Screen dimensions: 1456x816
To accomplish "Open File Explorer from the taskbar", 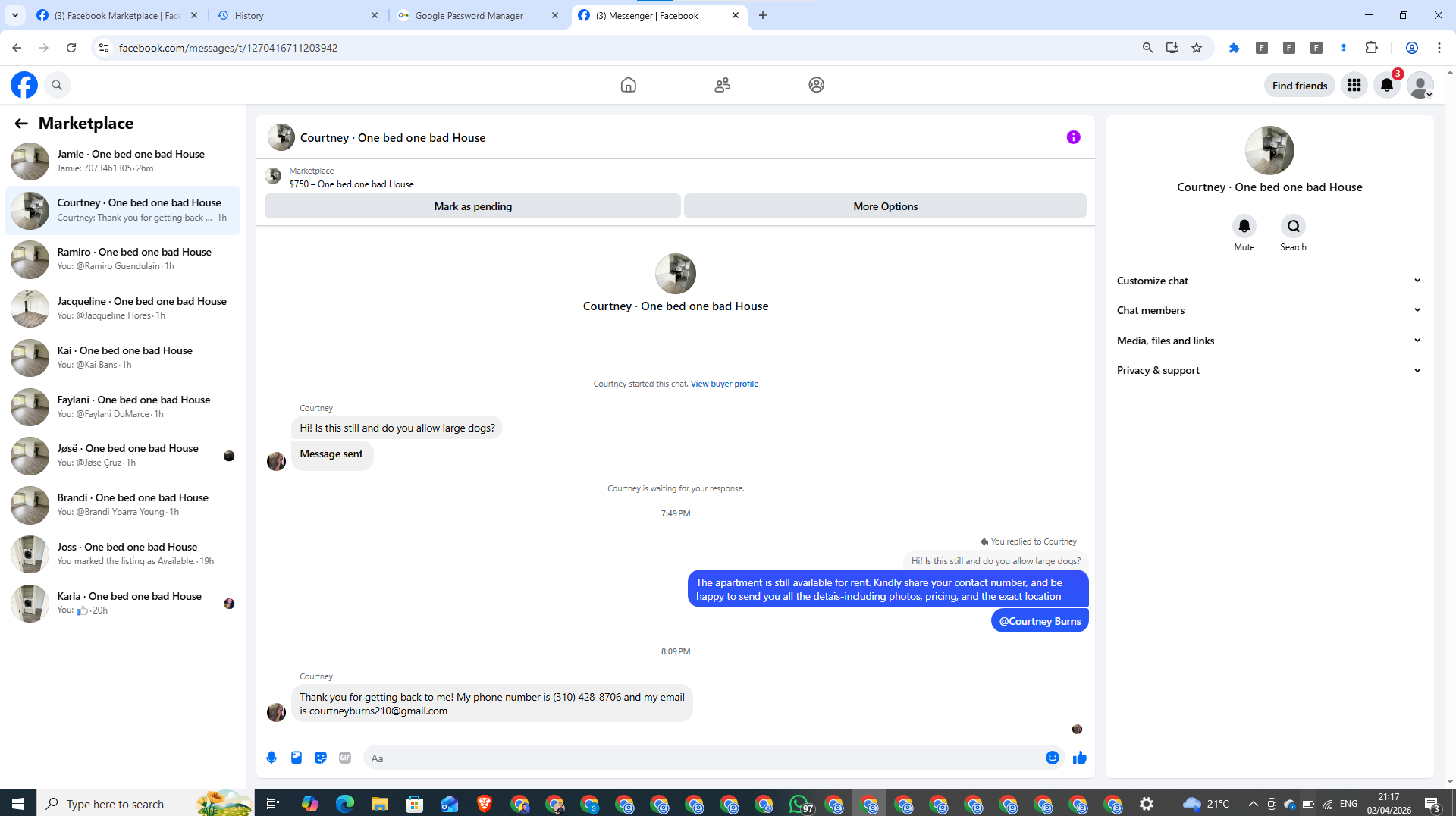I will [379, 804].
